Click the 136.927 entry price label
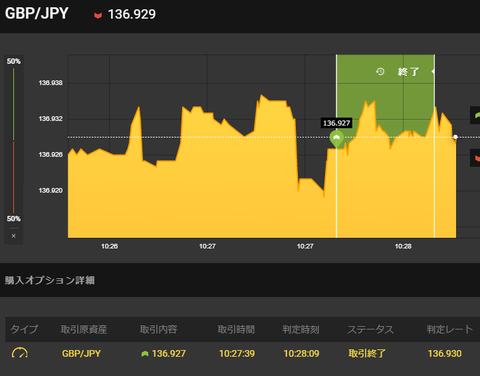 coord(336,123)
